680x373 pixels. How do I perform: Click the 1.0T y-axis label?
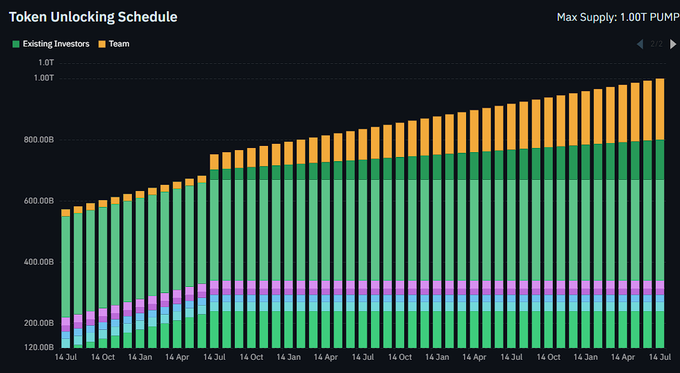coord(46,62)
